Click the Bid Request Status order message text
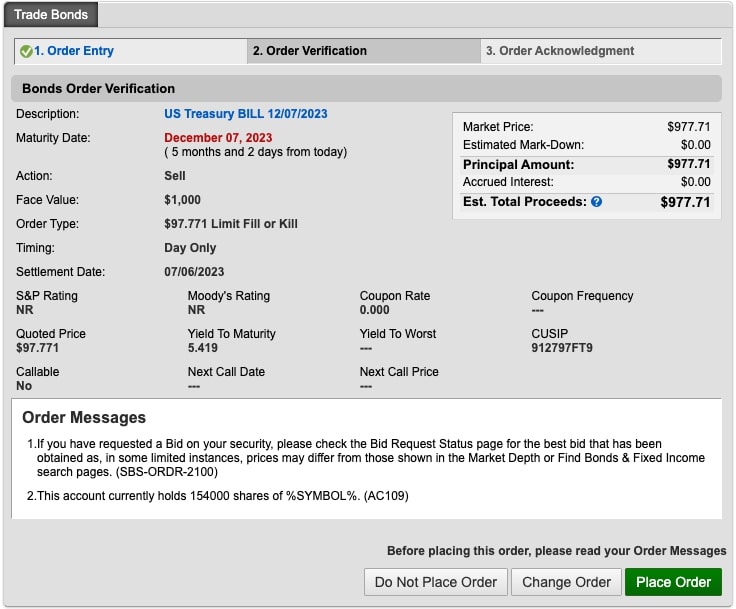Image resolution: width=736 pixels, height=609 pixels. tap(366, 458)
